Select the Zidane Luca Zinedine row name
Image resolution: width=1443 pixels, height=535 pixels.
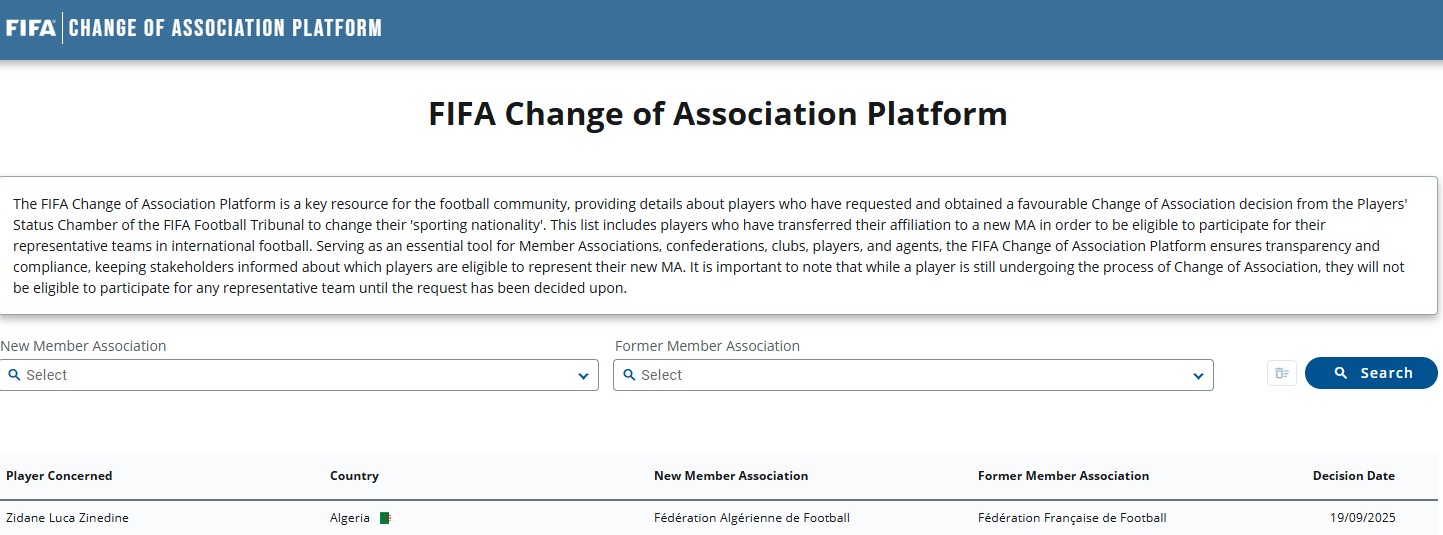click(67, 518)
